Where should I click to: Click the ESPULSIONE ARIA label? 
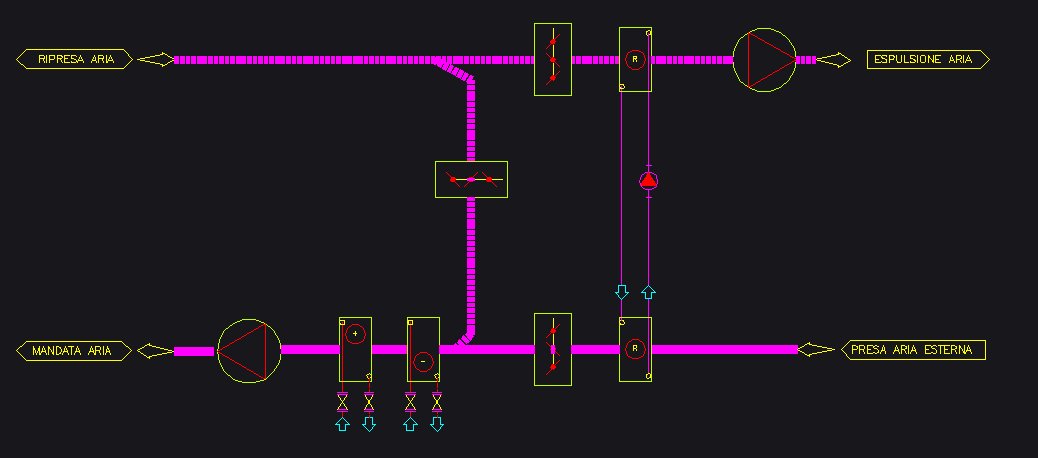coord(927,60)
